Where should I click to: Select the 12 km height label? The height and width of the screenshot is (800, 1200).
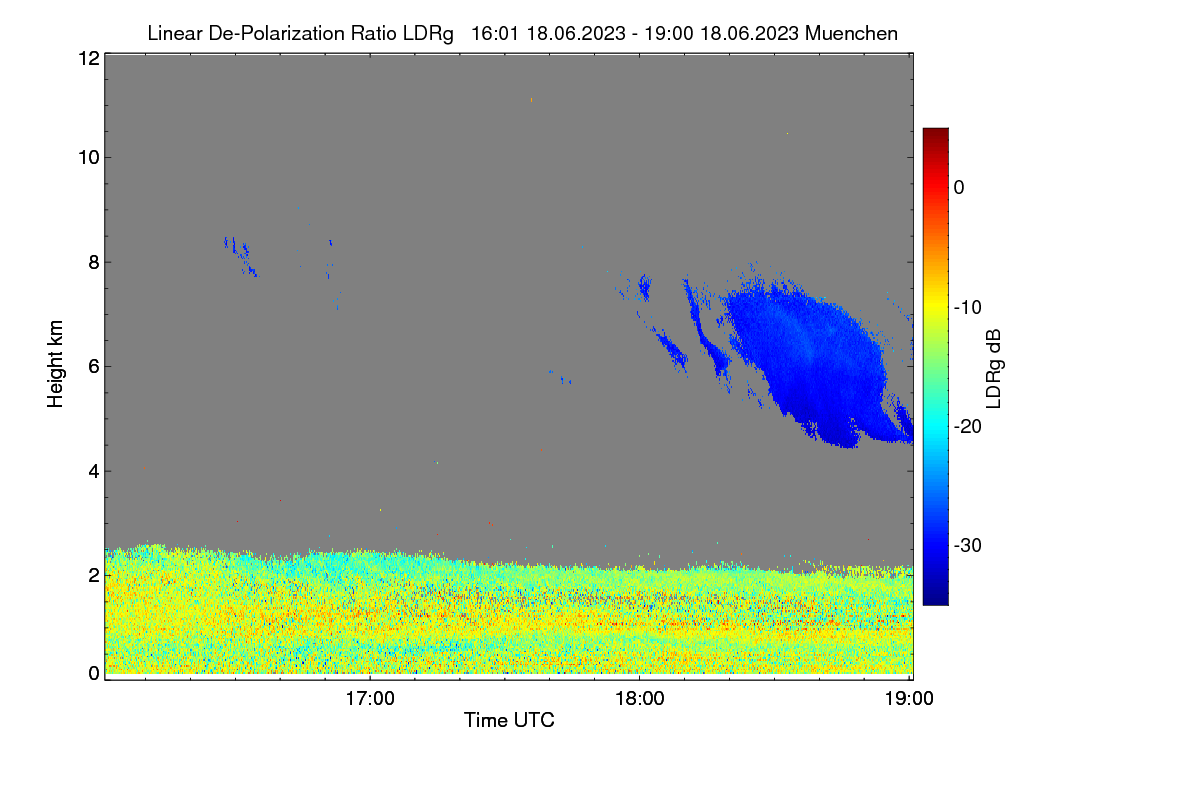click(88, 58)
